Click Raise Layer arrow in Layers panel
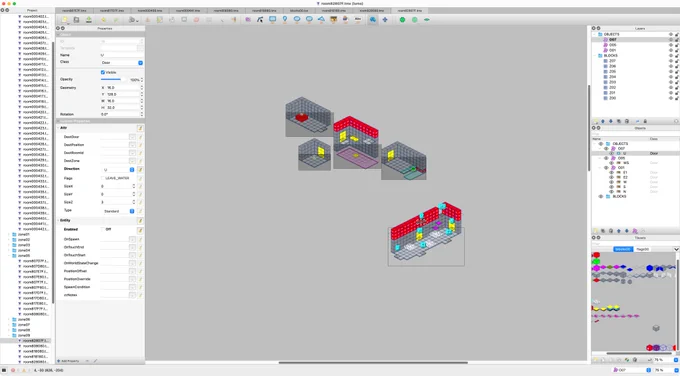This screenshot has height=376, width=680. pyautogui.click(x=602, y=121)
